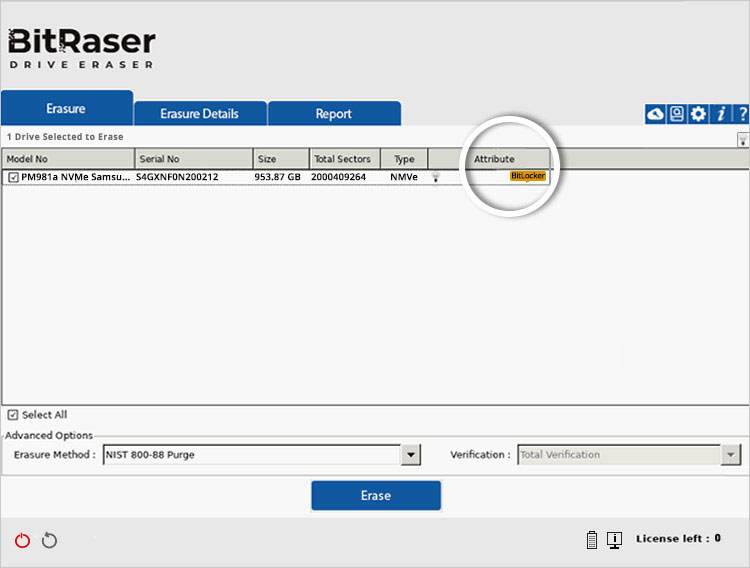
Task: Open the Report tab
Action: click(x=334, y=114)
